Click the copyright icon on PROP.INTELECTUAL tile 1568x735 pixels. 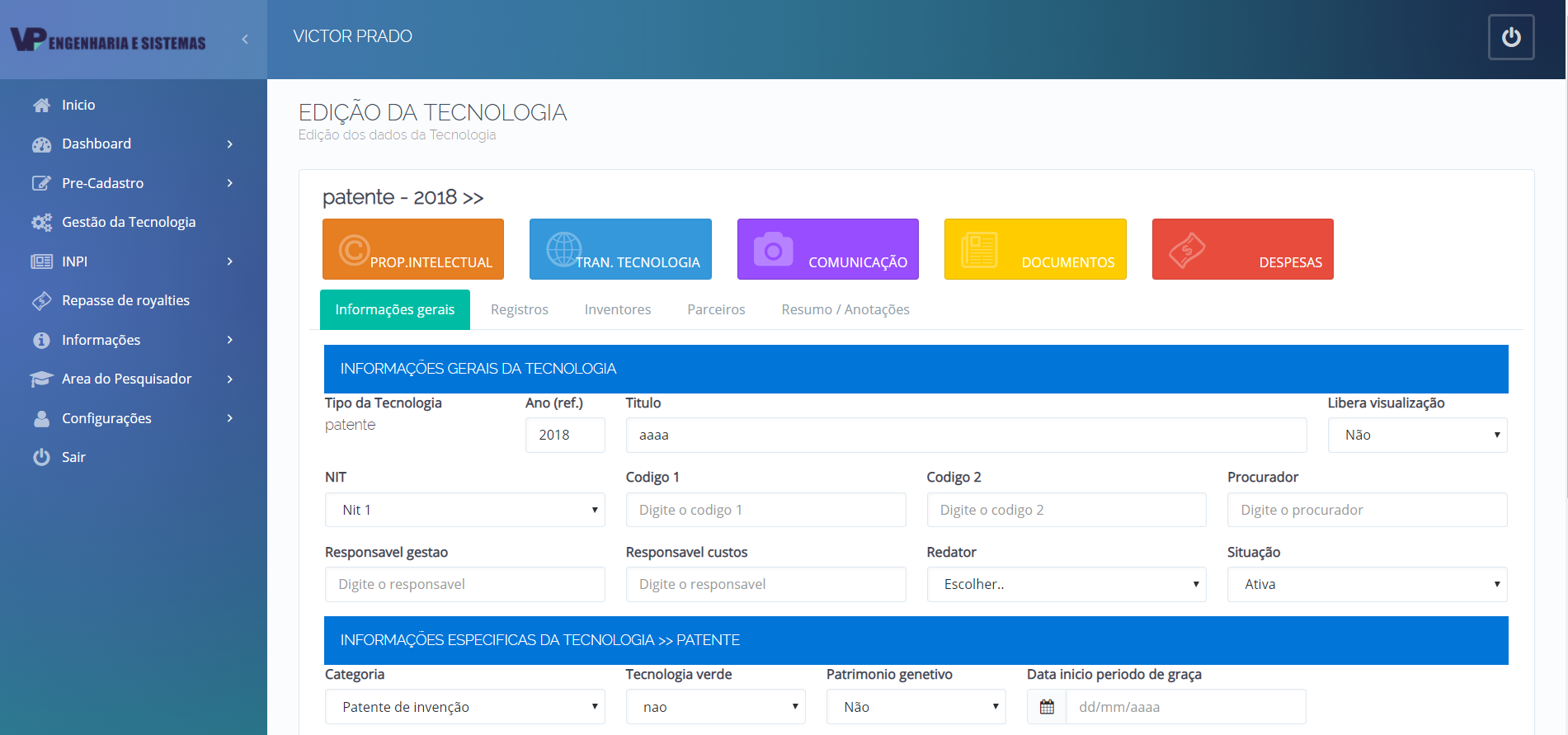pos(354,250)
